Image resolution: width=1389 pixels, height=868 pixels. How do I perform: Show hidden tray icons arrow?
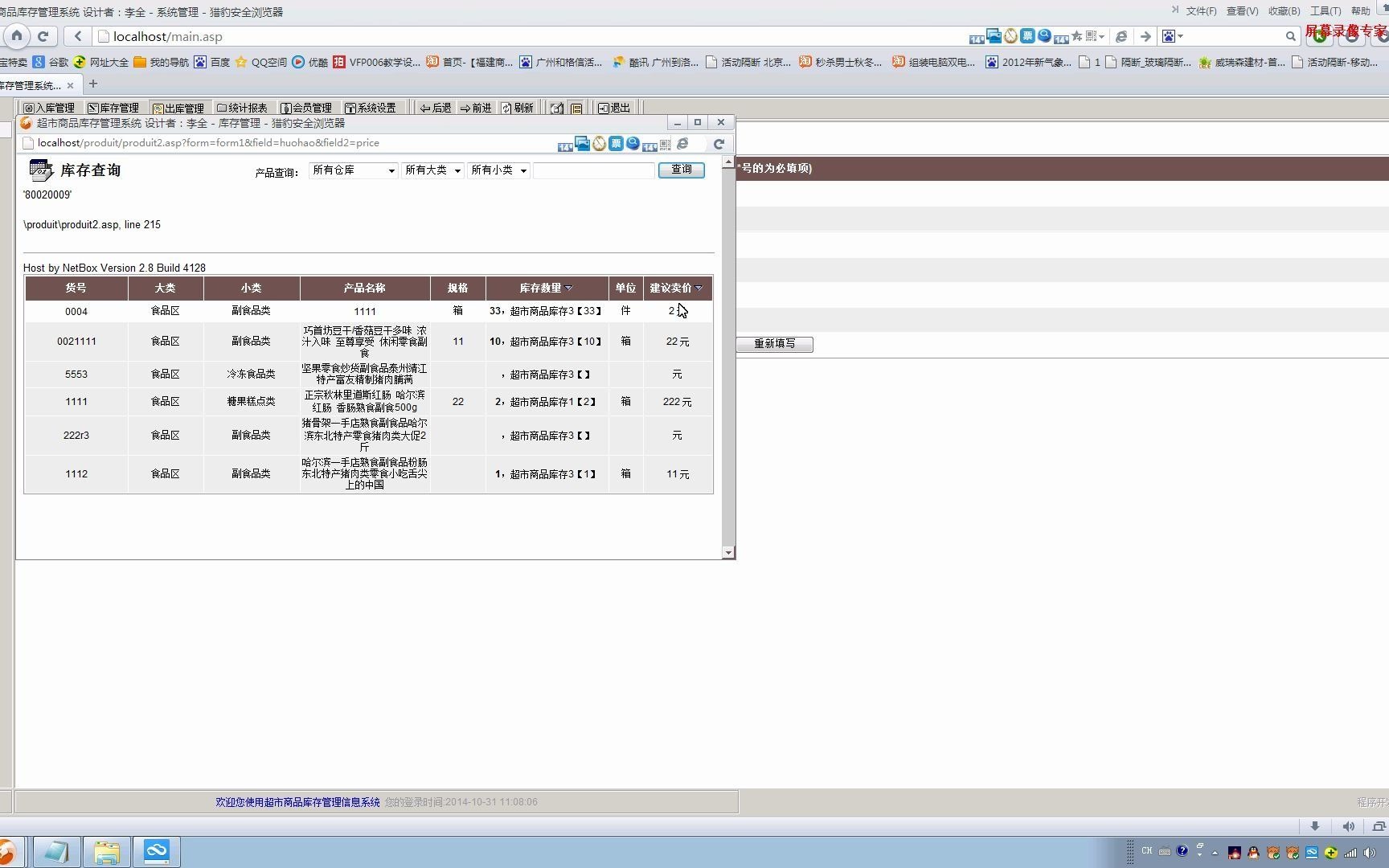(x=1215, y=853)
